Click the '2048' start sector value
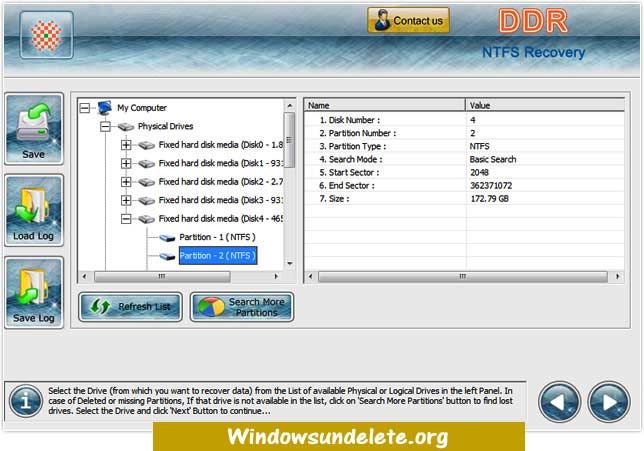The width and height of the screenshot is (644, 451). pyautogui.click(x=479, y=173)
